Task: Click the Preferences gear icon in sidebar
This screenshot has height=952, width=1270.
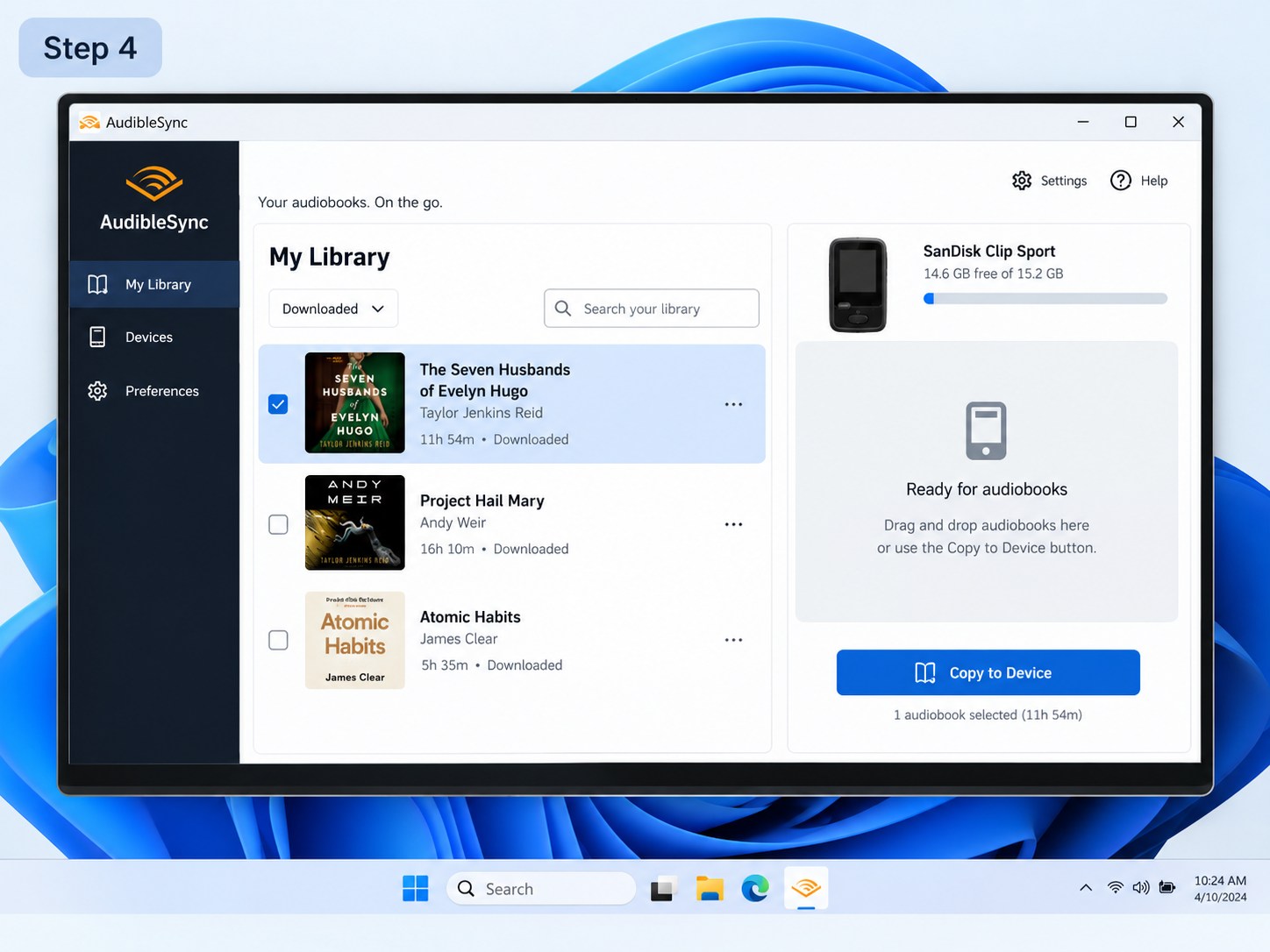Action: coord(97,391)
